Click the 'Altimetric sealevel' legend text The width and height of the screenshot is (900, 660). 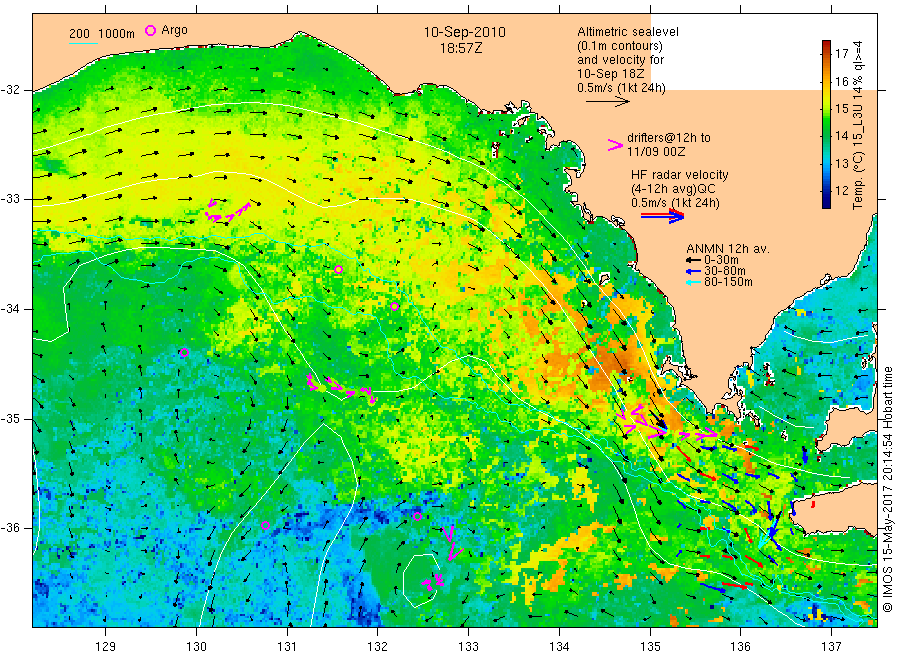[627, 32]
